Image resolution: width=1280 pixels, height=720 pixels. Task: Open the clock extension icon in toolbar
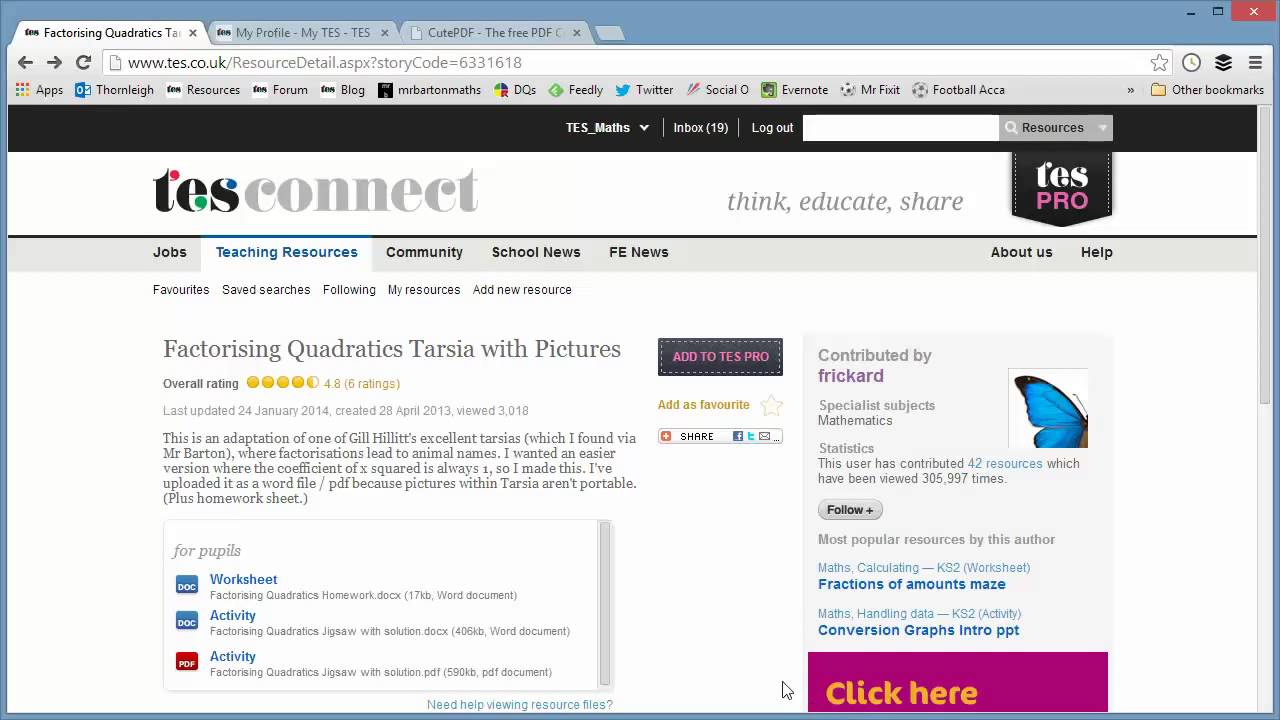tap(1191, 63)
